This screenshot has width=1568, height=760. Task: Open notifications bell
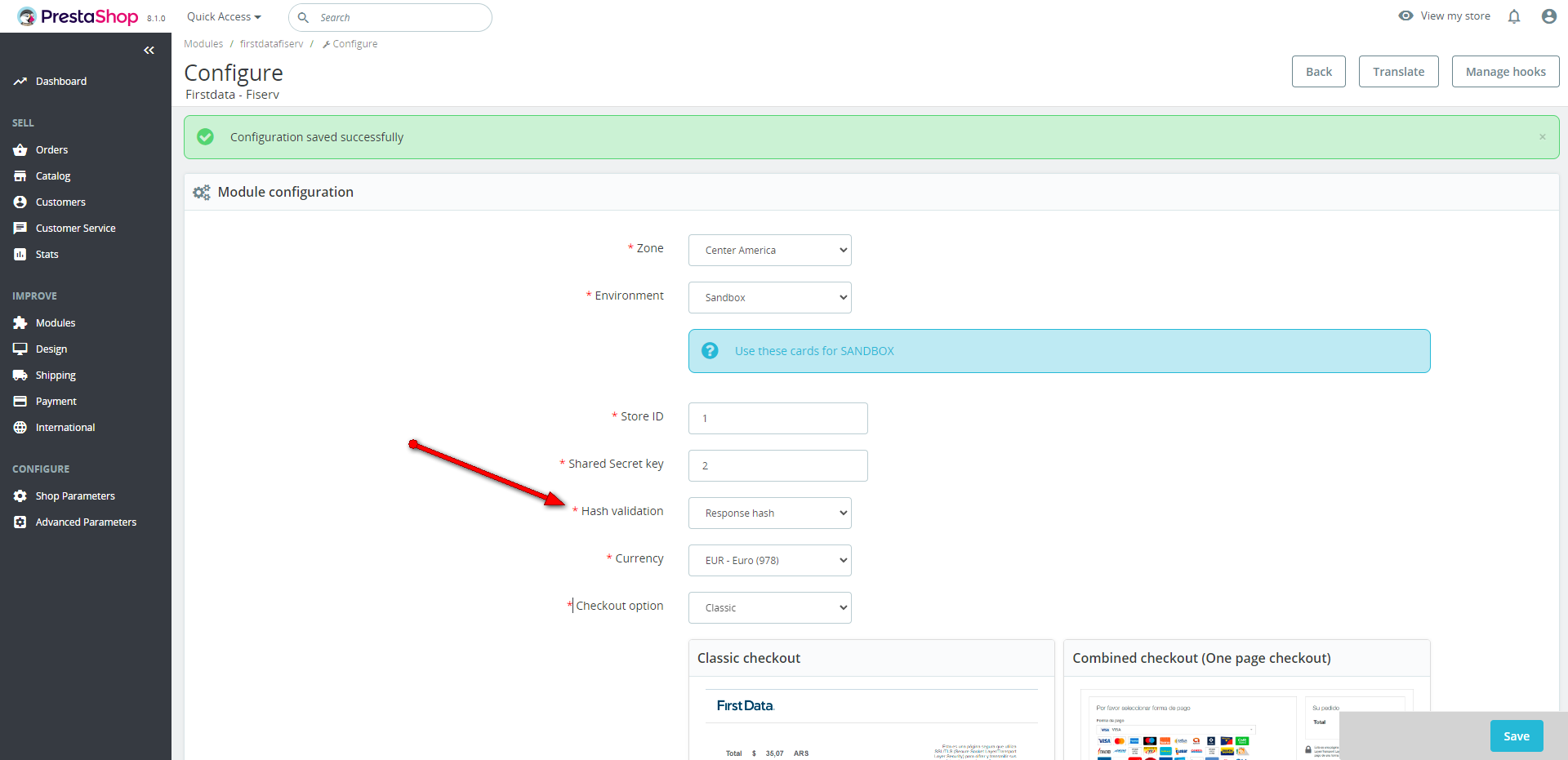(x=1514, y=16)
